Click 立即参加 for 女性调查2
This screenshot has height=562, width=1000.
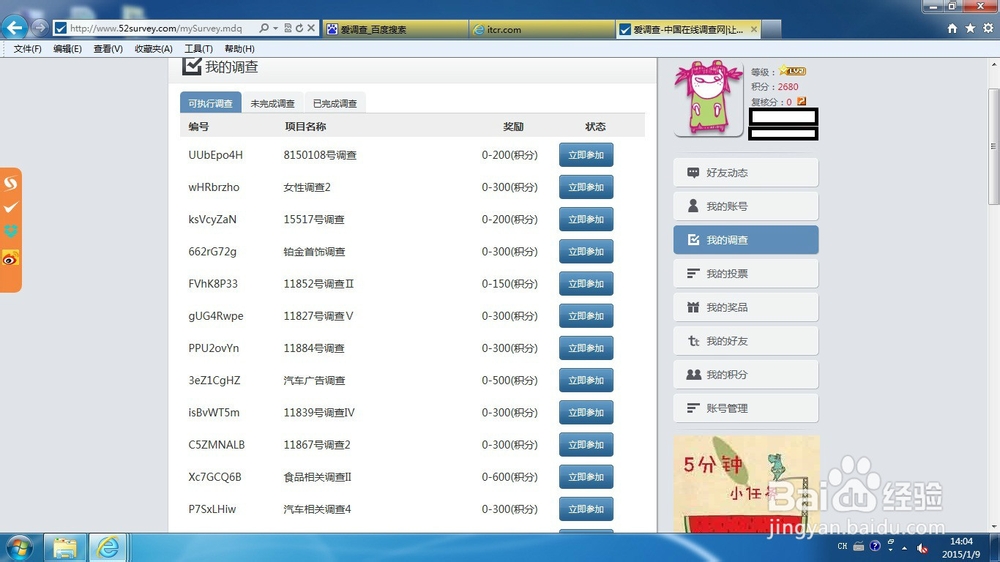click(x=586, y=187)
